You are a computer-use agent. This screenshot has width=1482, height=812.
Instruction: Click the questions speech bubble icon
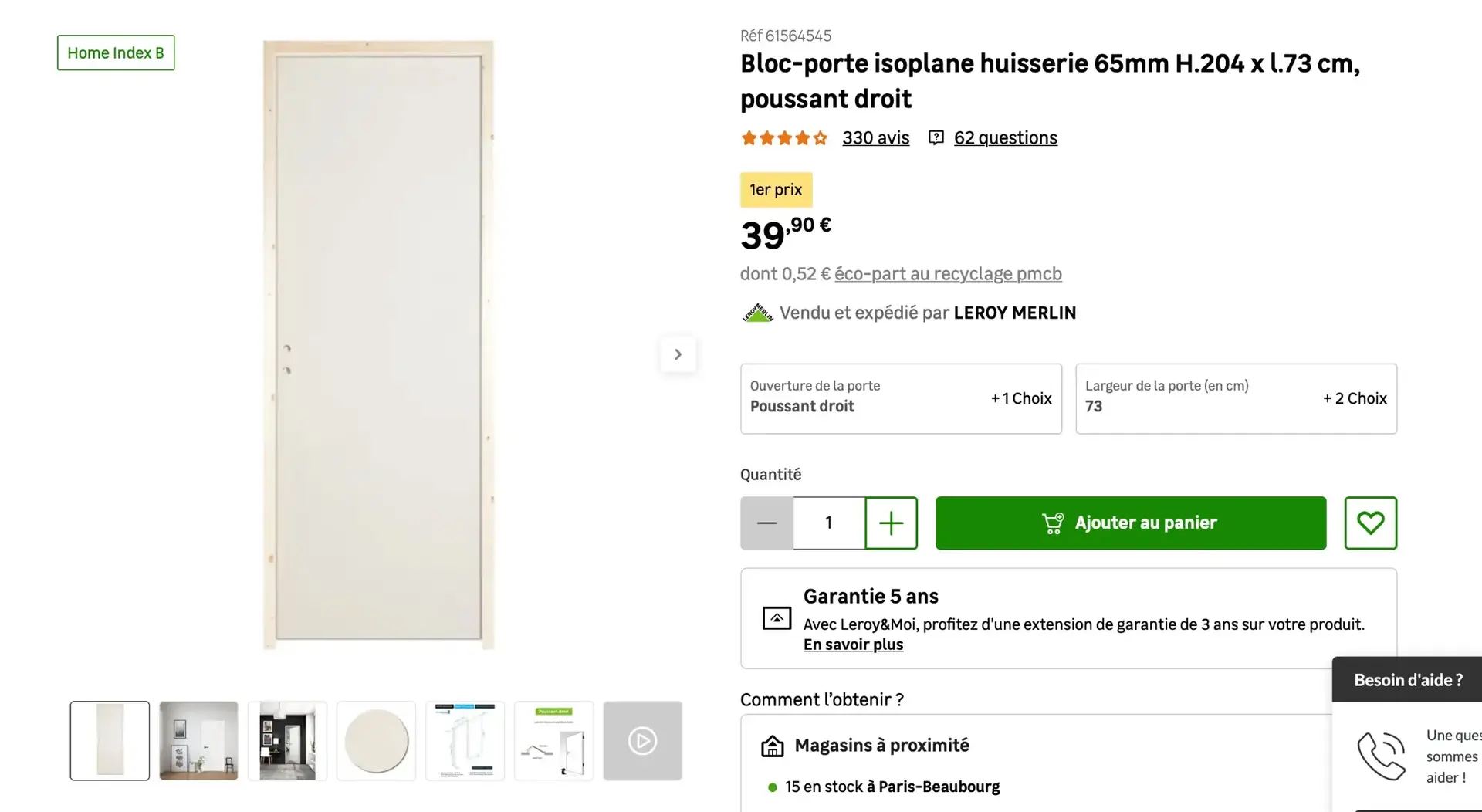(x=936, y=137)
